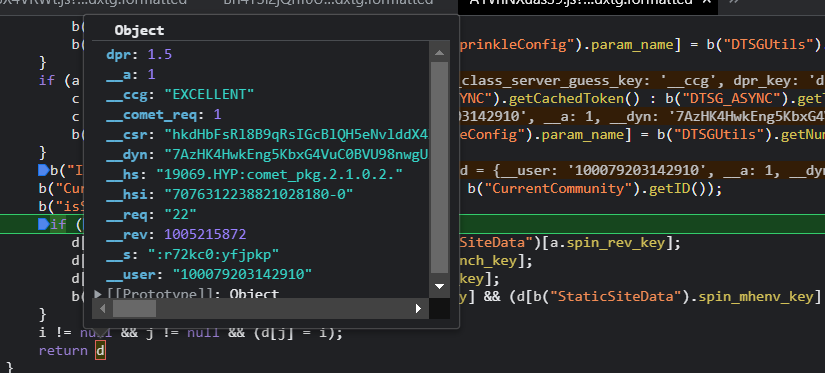Open the more tabs overflow chevron
The image size is (825, 373).
pos(733,3)
